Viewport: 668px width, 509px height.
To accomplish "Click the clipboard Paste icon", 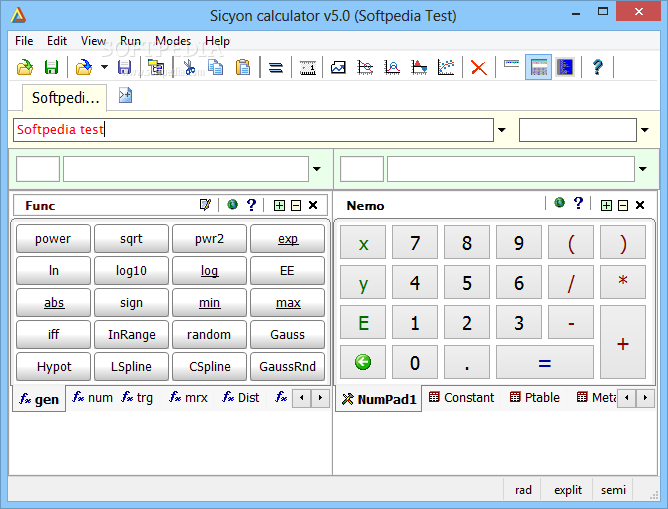I will pyautogui.click(x=243, y=67).
